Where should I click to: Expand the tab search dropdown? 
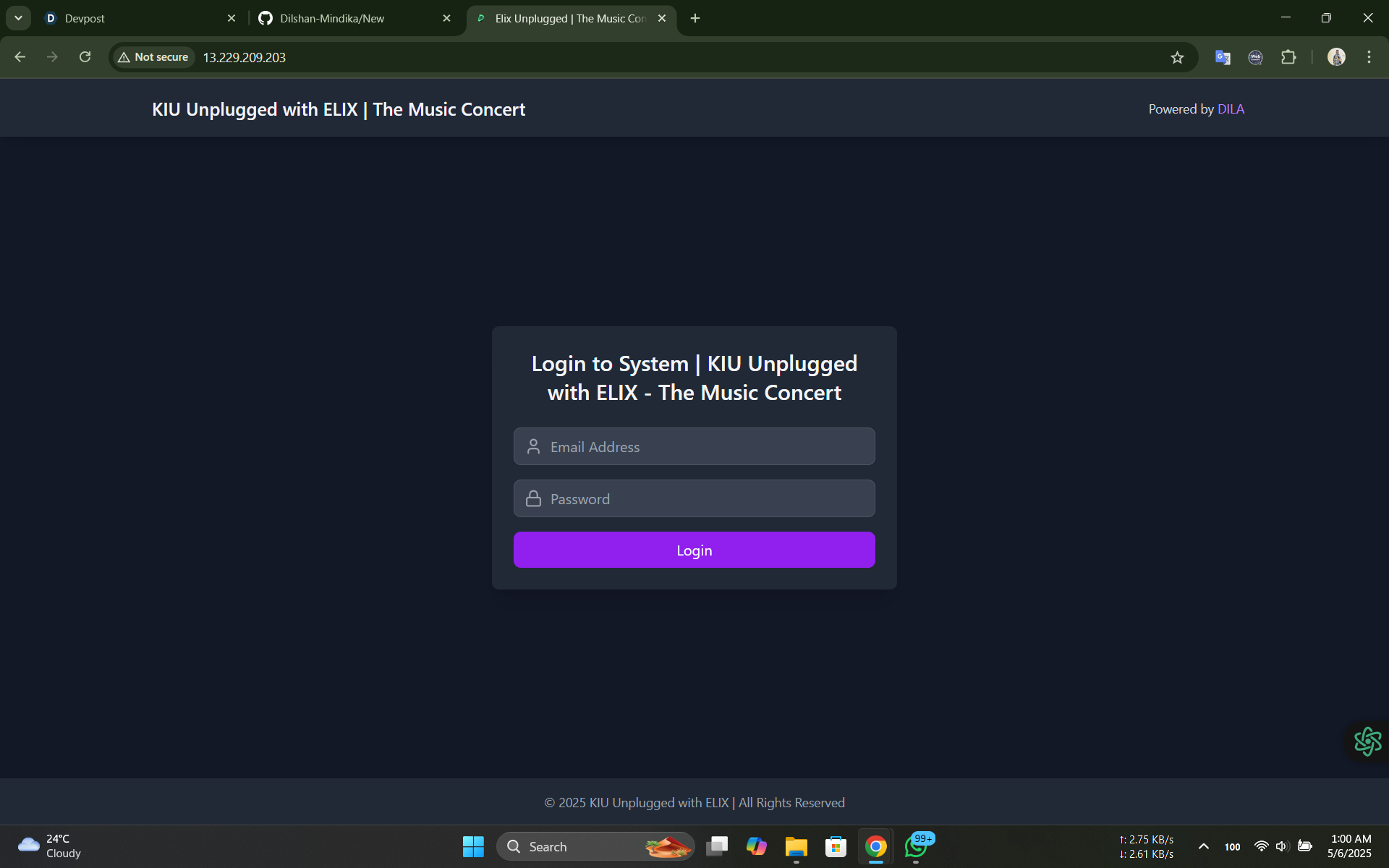point(18,18)
